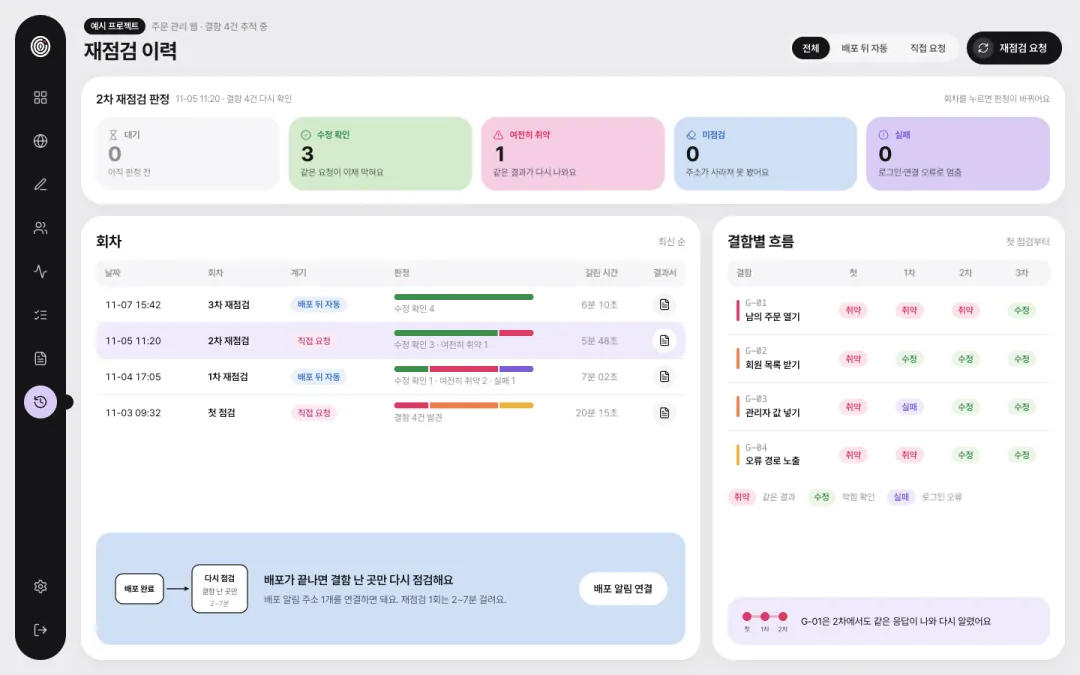
Task: Select the 11-03 09:32 date cell
Action: (x=133, y=413)
